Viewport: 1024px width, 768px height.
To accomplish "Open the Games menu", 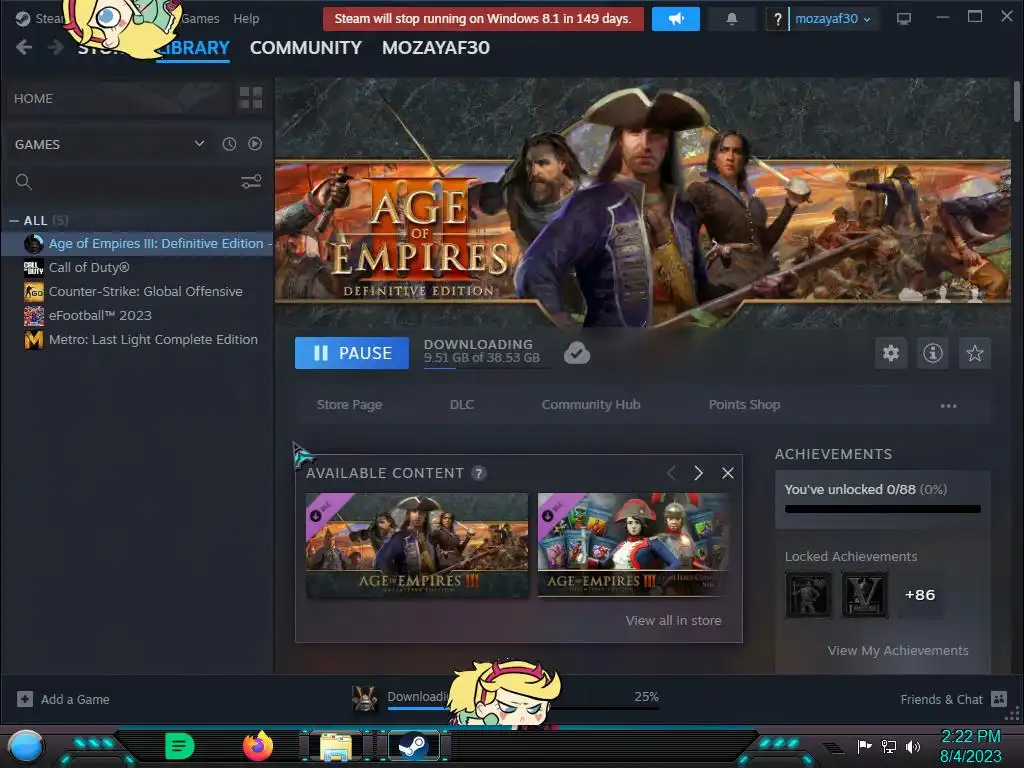I will coord(200,19).
